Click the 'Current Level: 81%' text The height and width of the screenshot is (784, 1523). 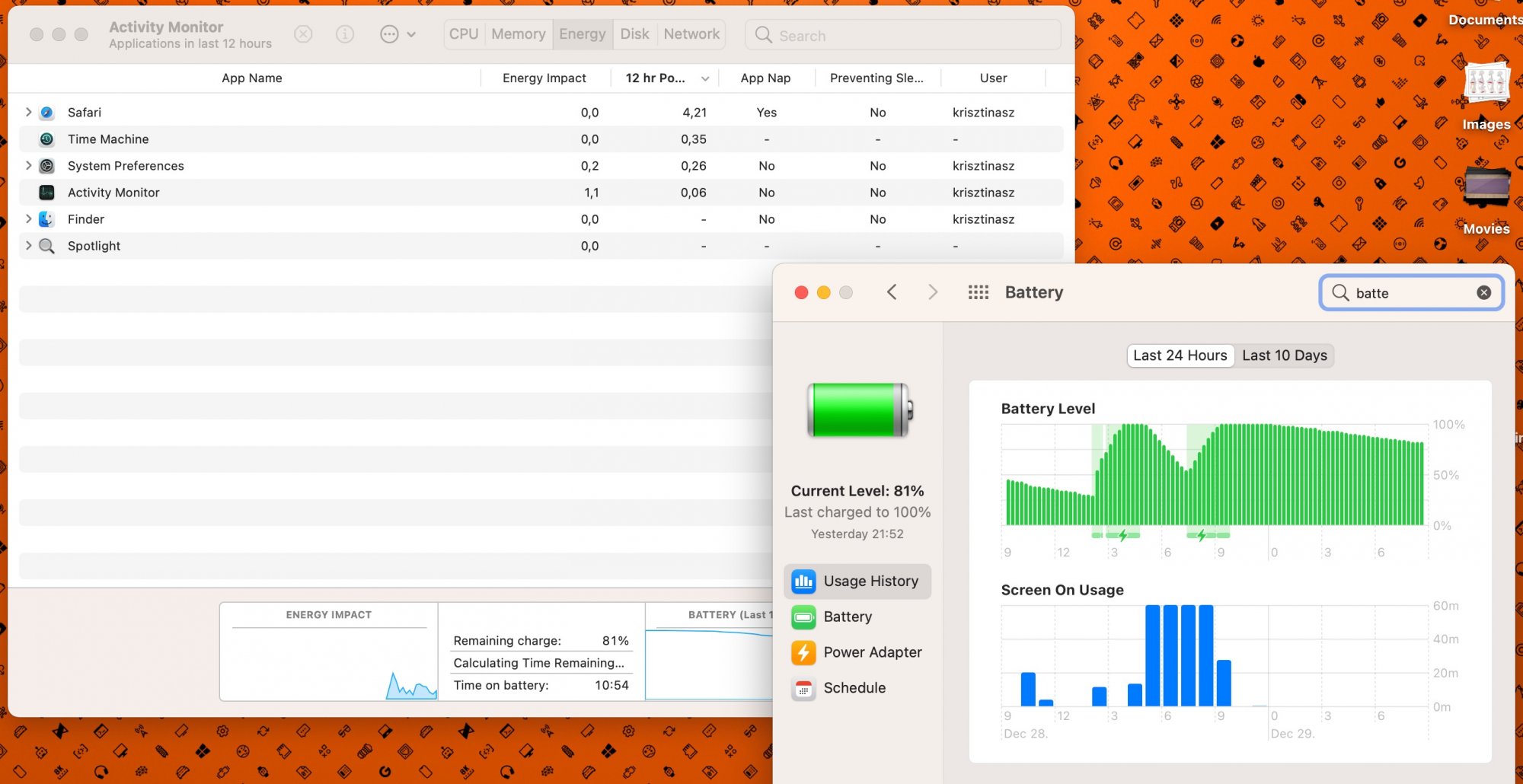[857, 491]
